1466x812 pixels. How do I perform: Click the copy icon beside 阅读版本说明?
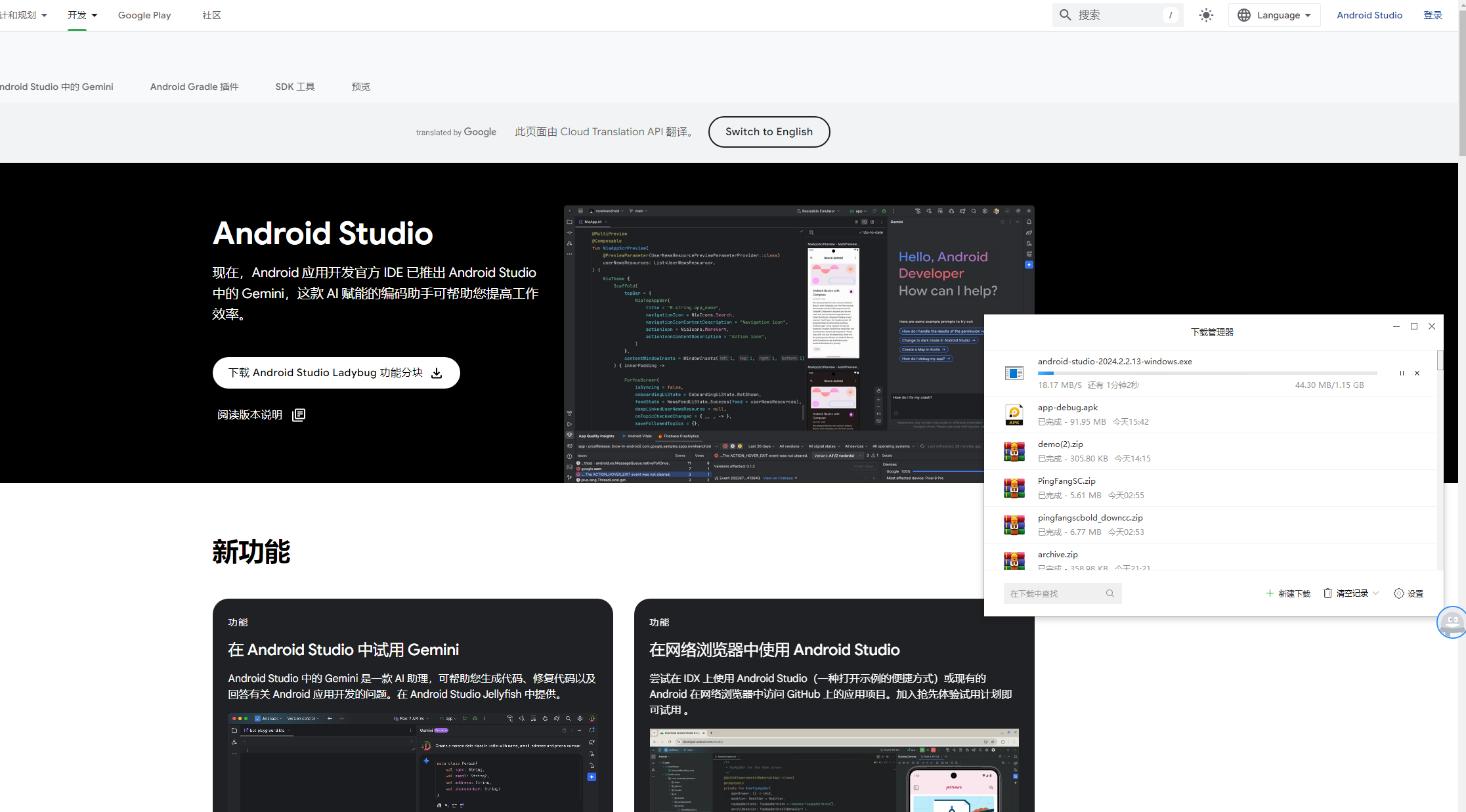point(299,414)
